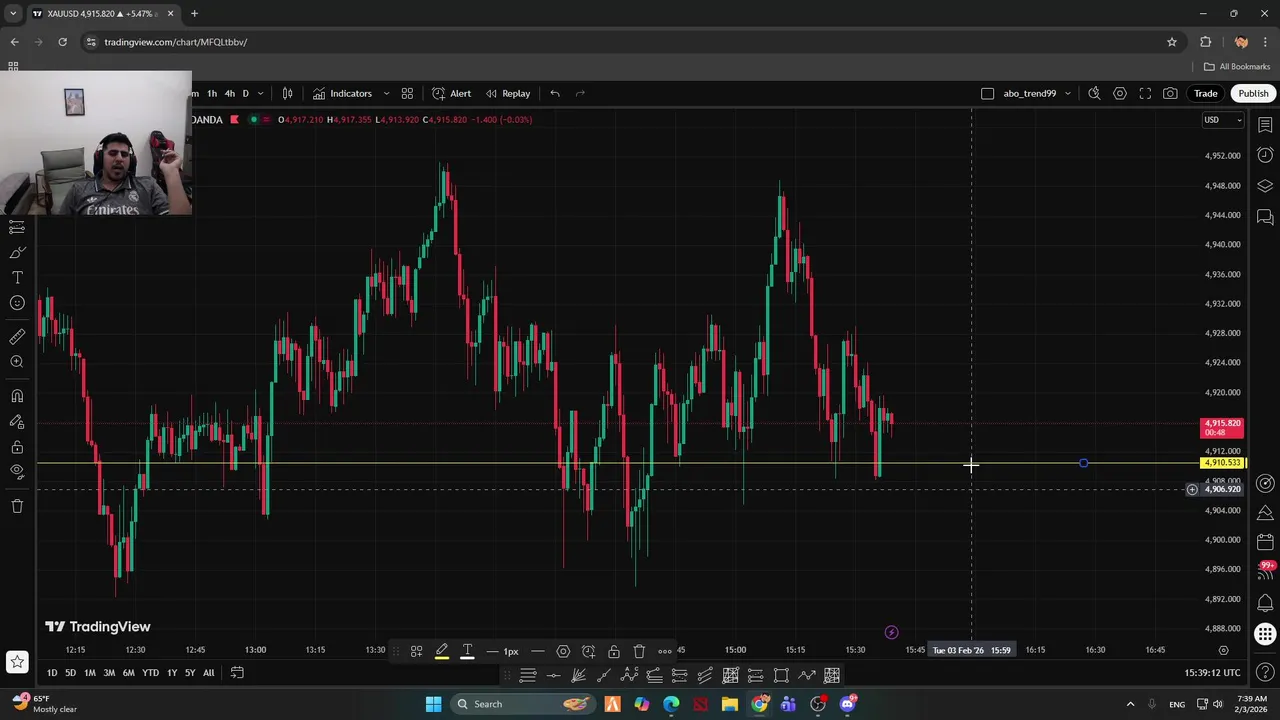
Task: Create an Alert from the top toolbar
Action: pyautogui.click(x=451, y=93)
